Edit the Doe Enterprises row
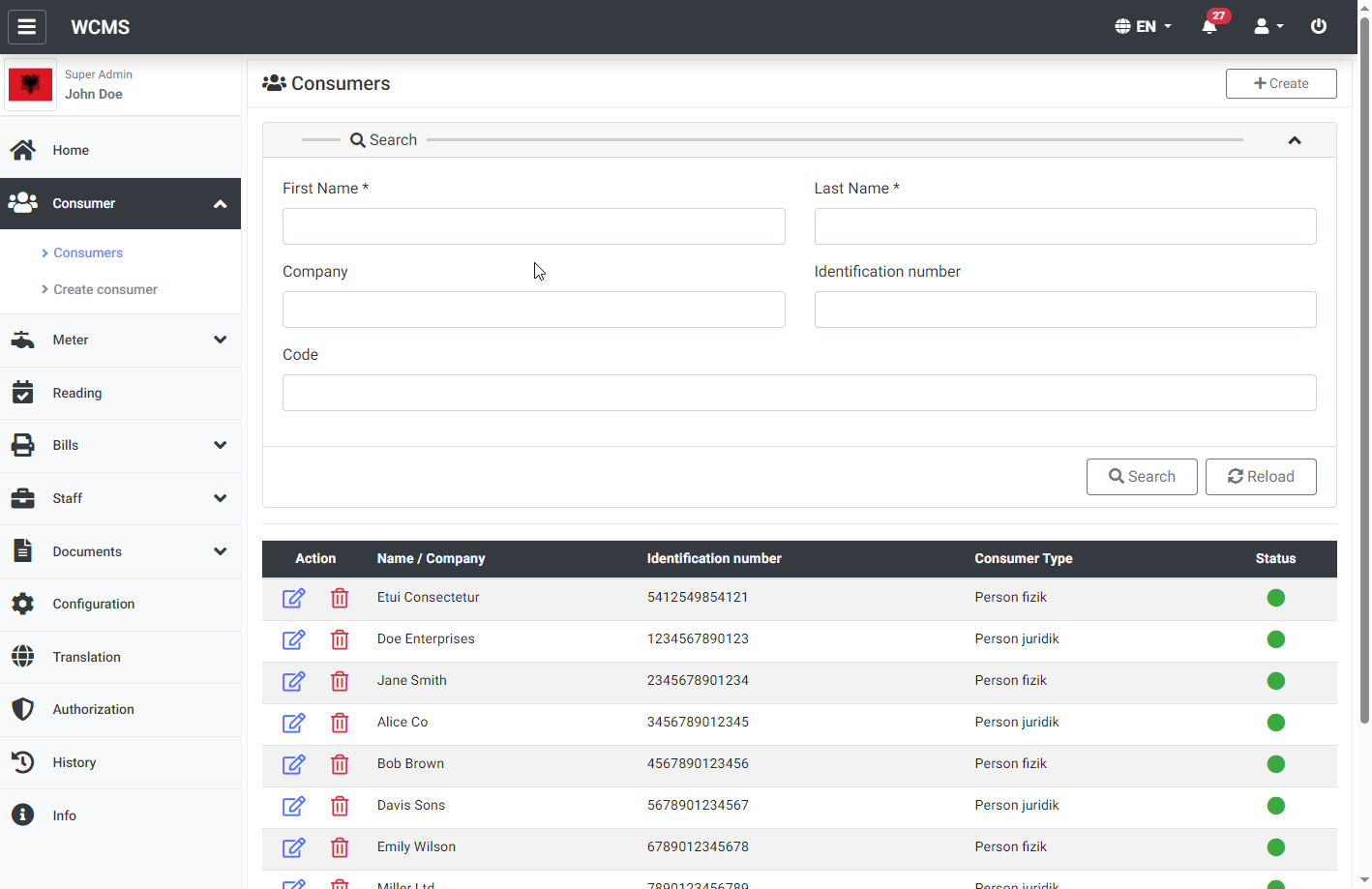 pos(294,639)
